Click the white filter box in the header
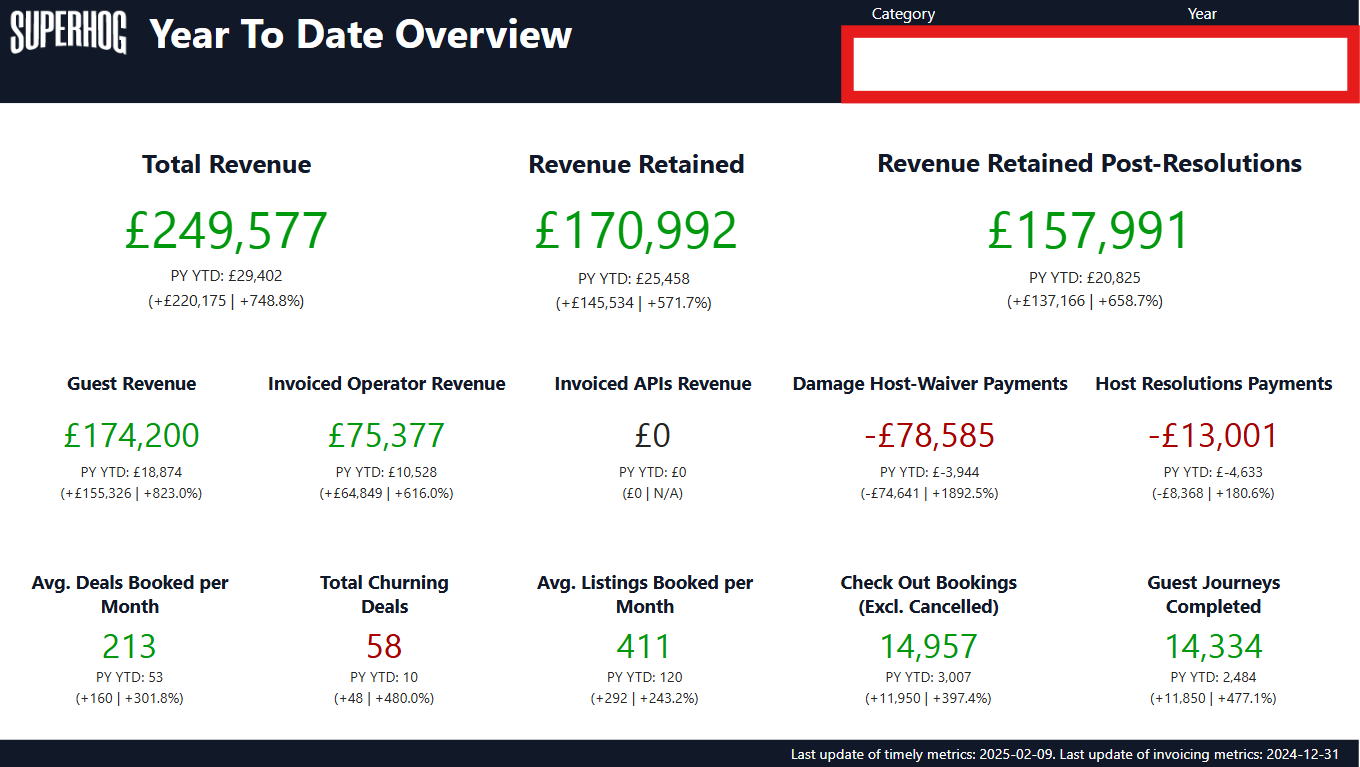This screenshot has width=1360, height=767. (1100, 64)
